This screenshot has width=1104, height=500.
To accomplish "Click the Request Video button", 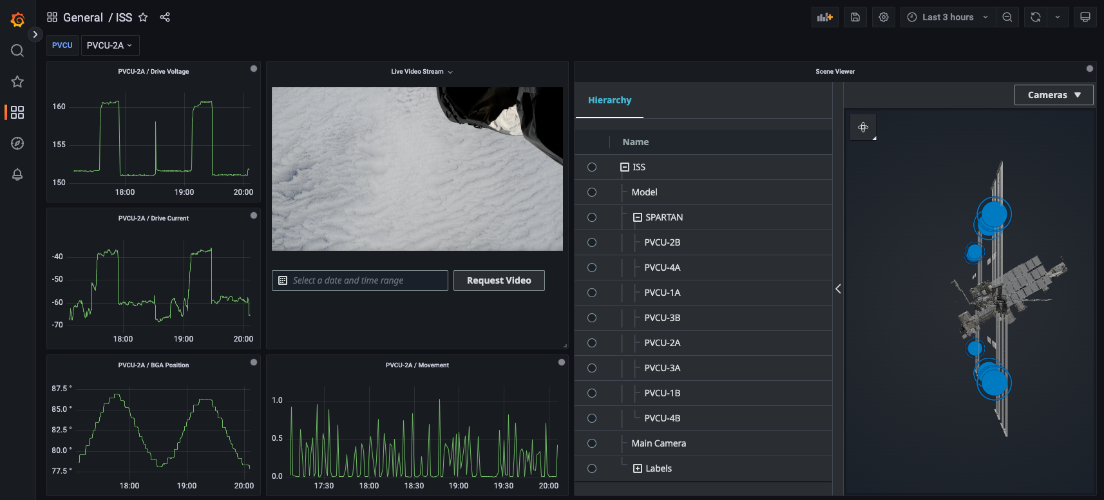I will tap(498, 280).
